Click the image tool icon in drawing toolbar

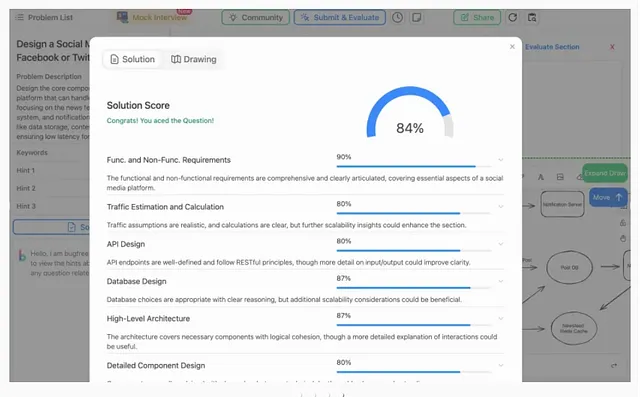tap(560, 177)
